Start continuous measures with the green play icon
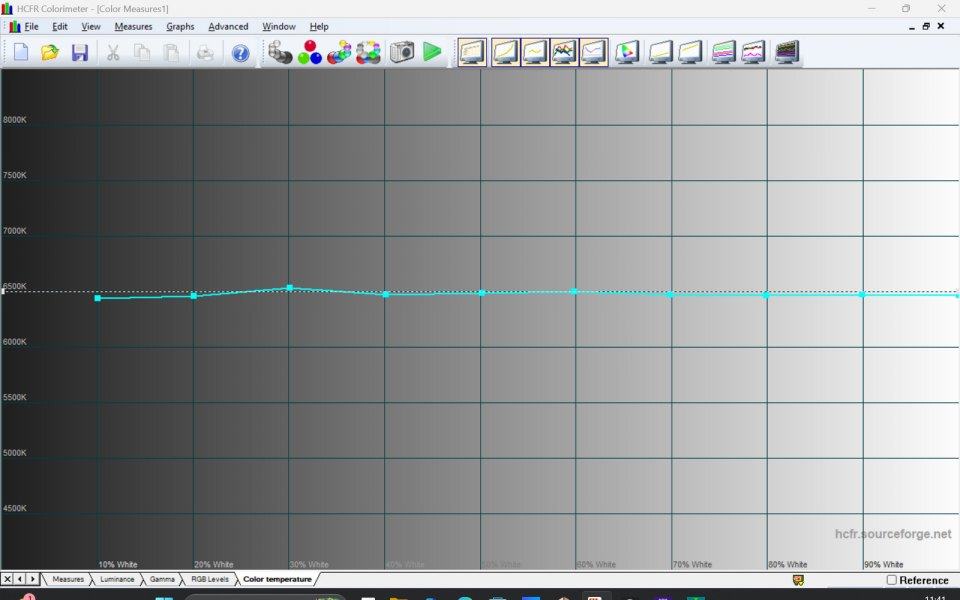Screen dimensions: 960x600 (x=432, y=52)
